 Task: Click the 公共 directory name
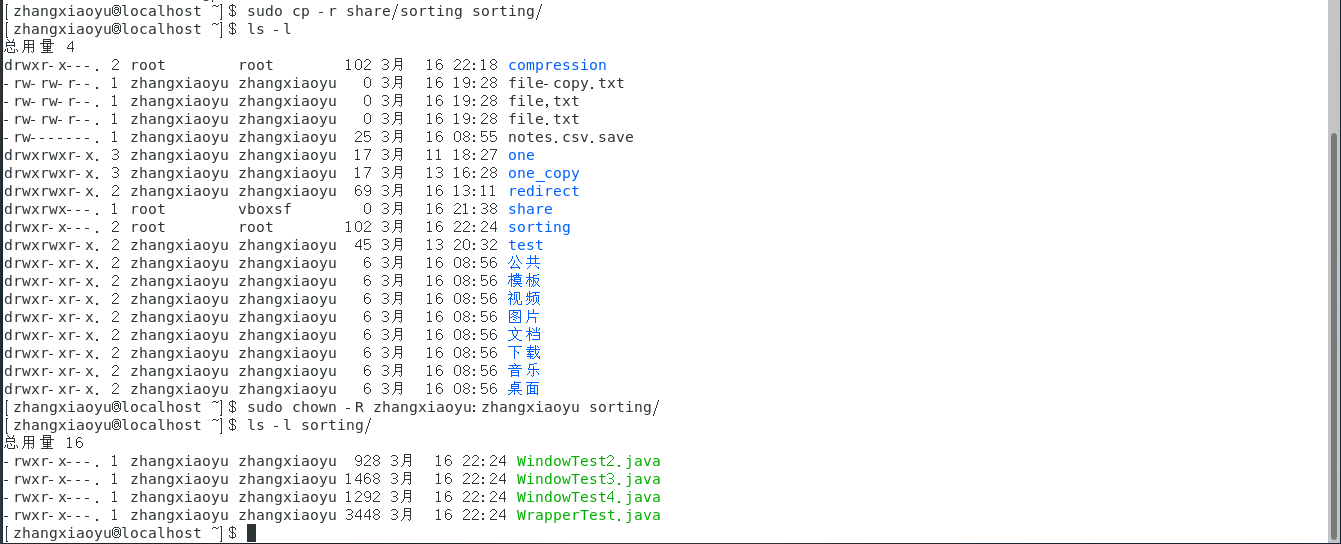pyautogui.click(x=524, y=263)
